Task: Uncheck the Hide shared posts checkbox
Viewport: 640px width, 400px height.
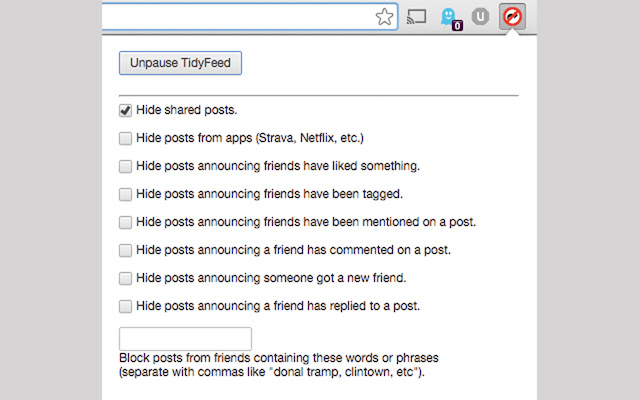Action: point(125,110)
